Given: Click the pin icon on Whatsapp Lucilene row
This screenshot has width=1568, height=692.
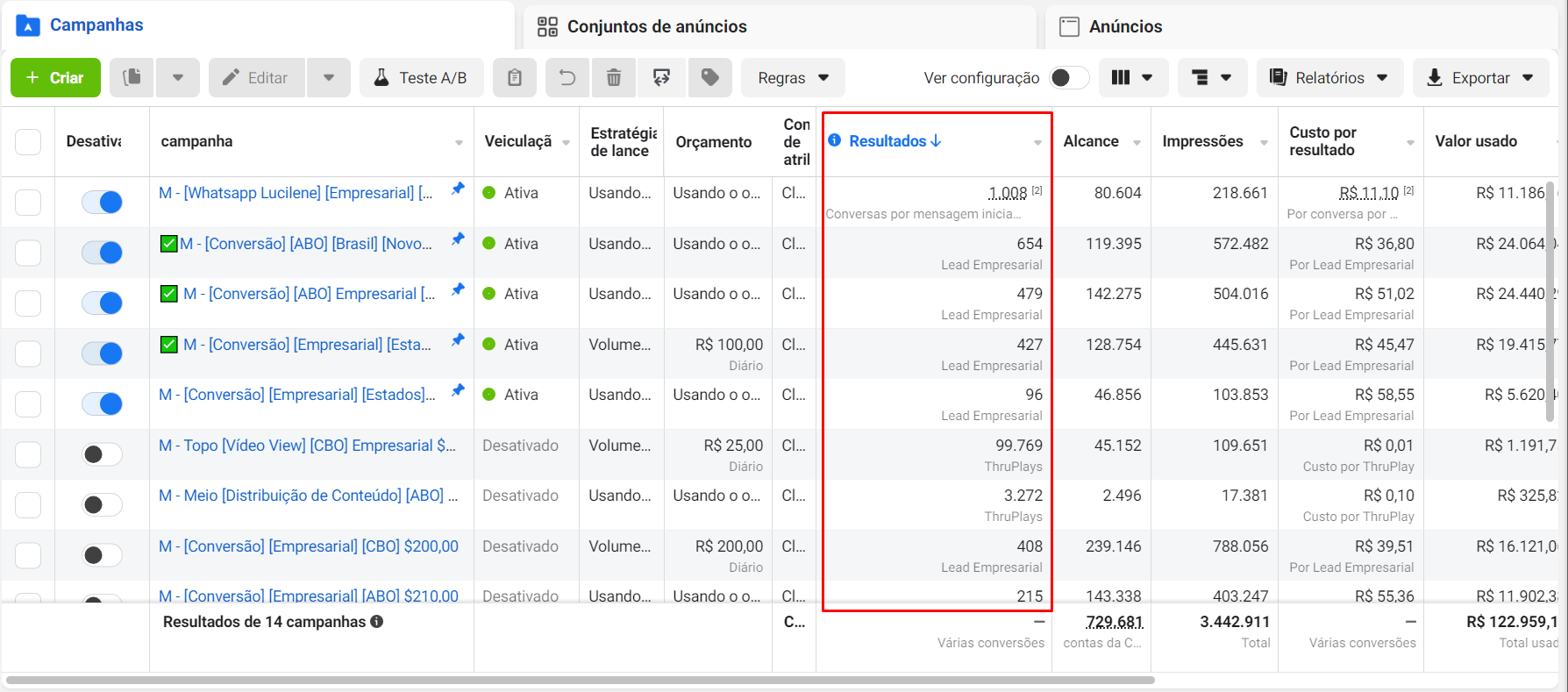Looking at the screenshot, I should point(458,189).
